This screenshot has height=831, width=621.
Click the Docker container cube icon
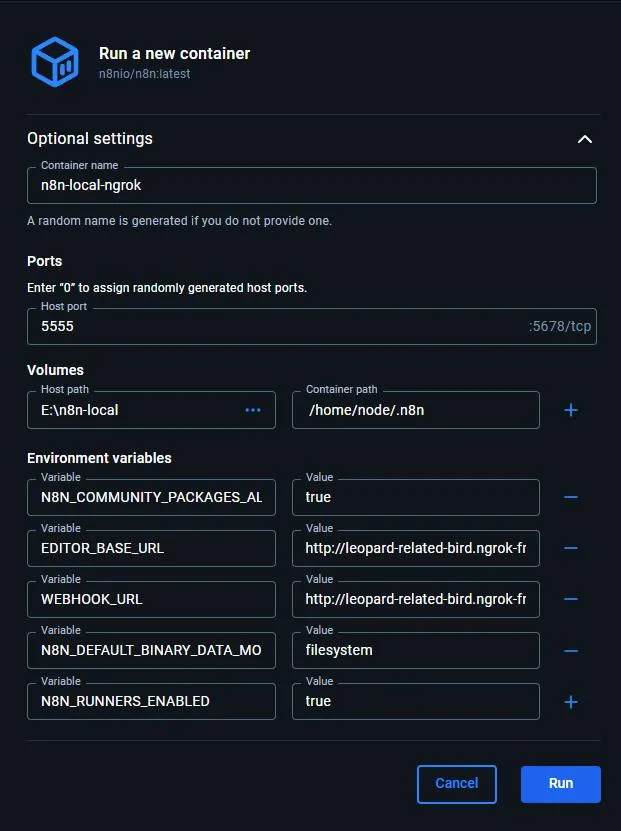click(55, 62)
